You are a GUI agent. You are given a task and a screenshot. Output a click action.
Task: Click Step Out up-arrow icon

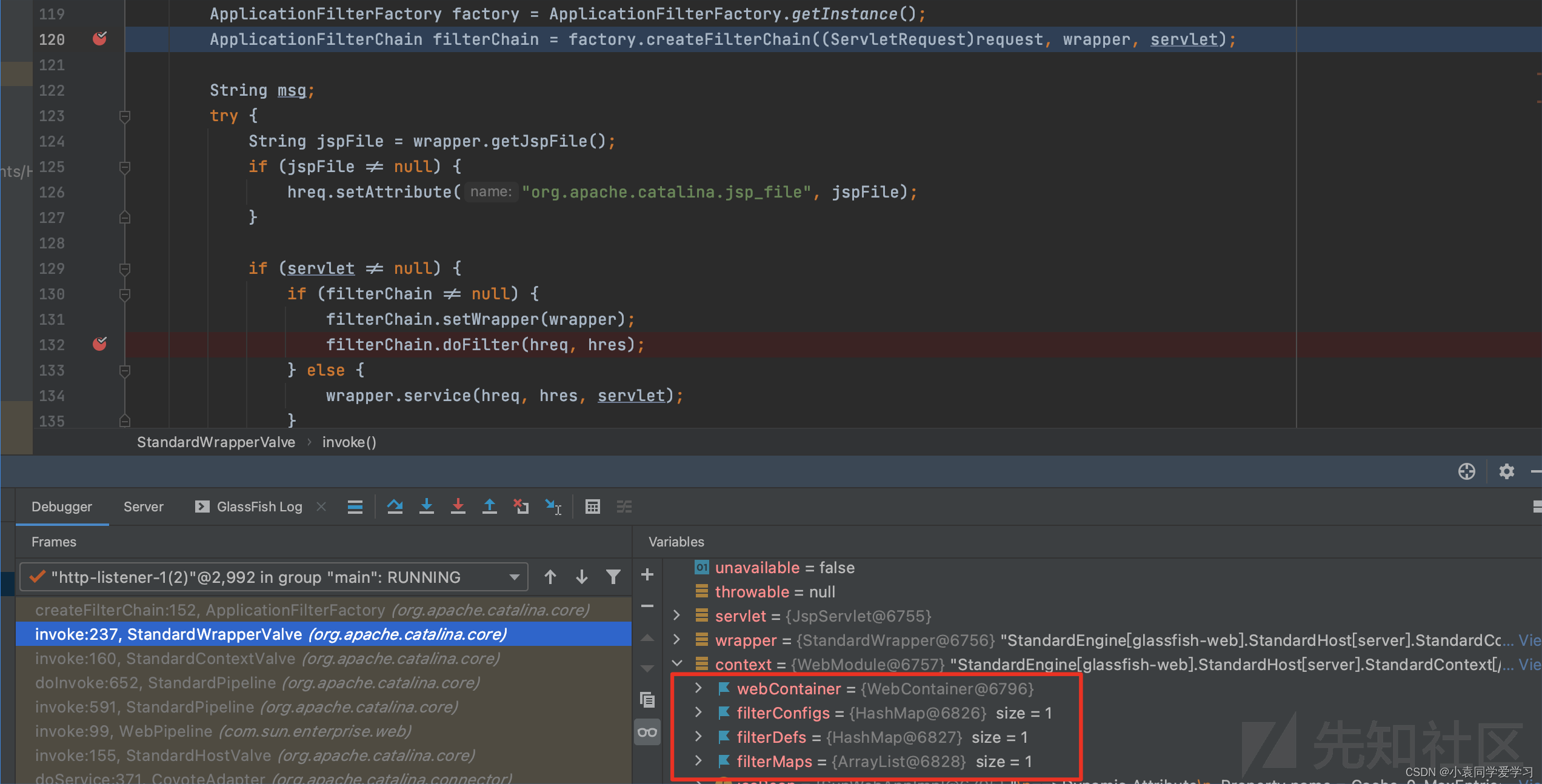point(490,507)
